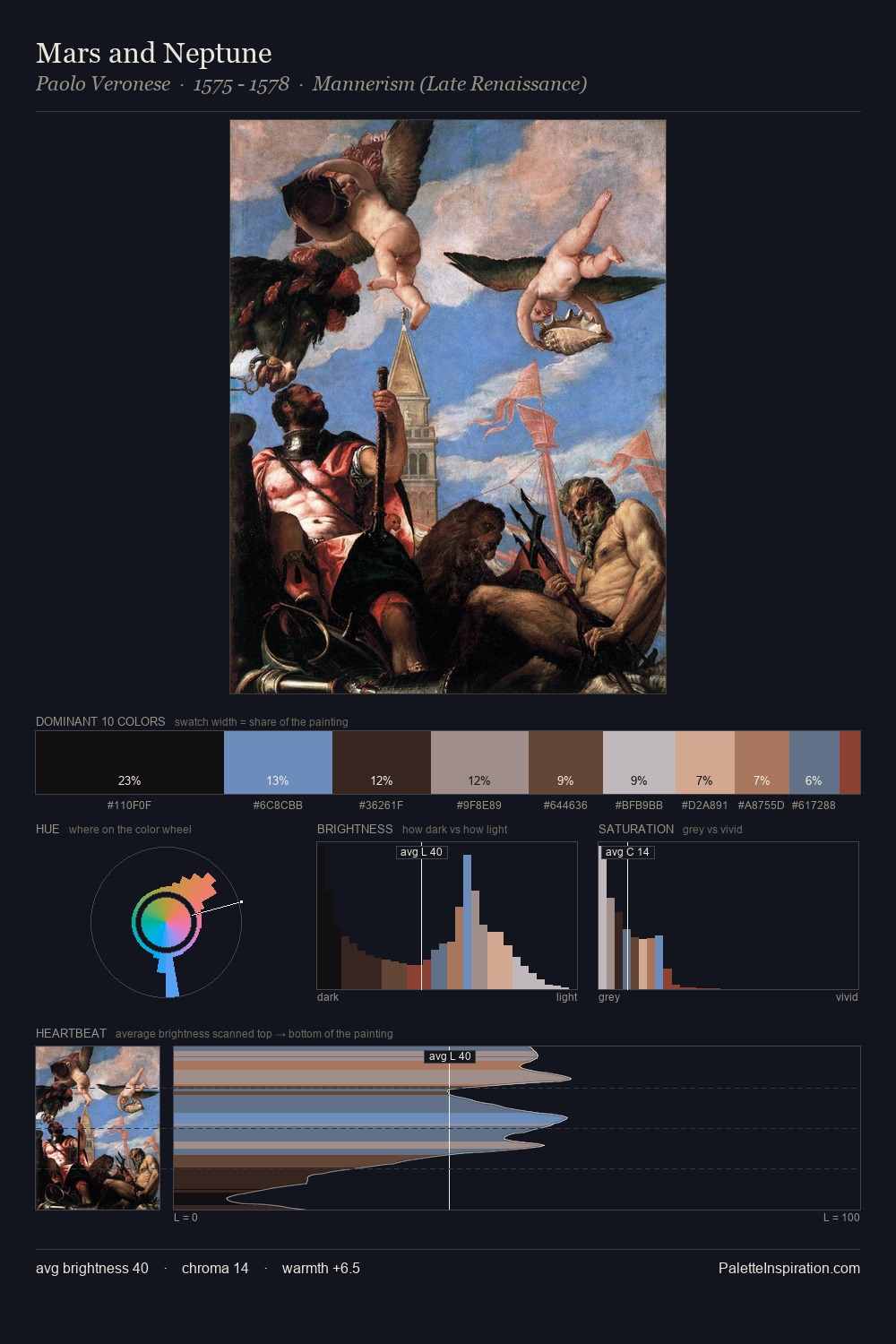This screenshot has width=896, height=1344.
Task: Select 'Mannerism (Late Renaissance)' style text
Action: pyautogui.click(x=450, y=84)
